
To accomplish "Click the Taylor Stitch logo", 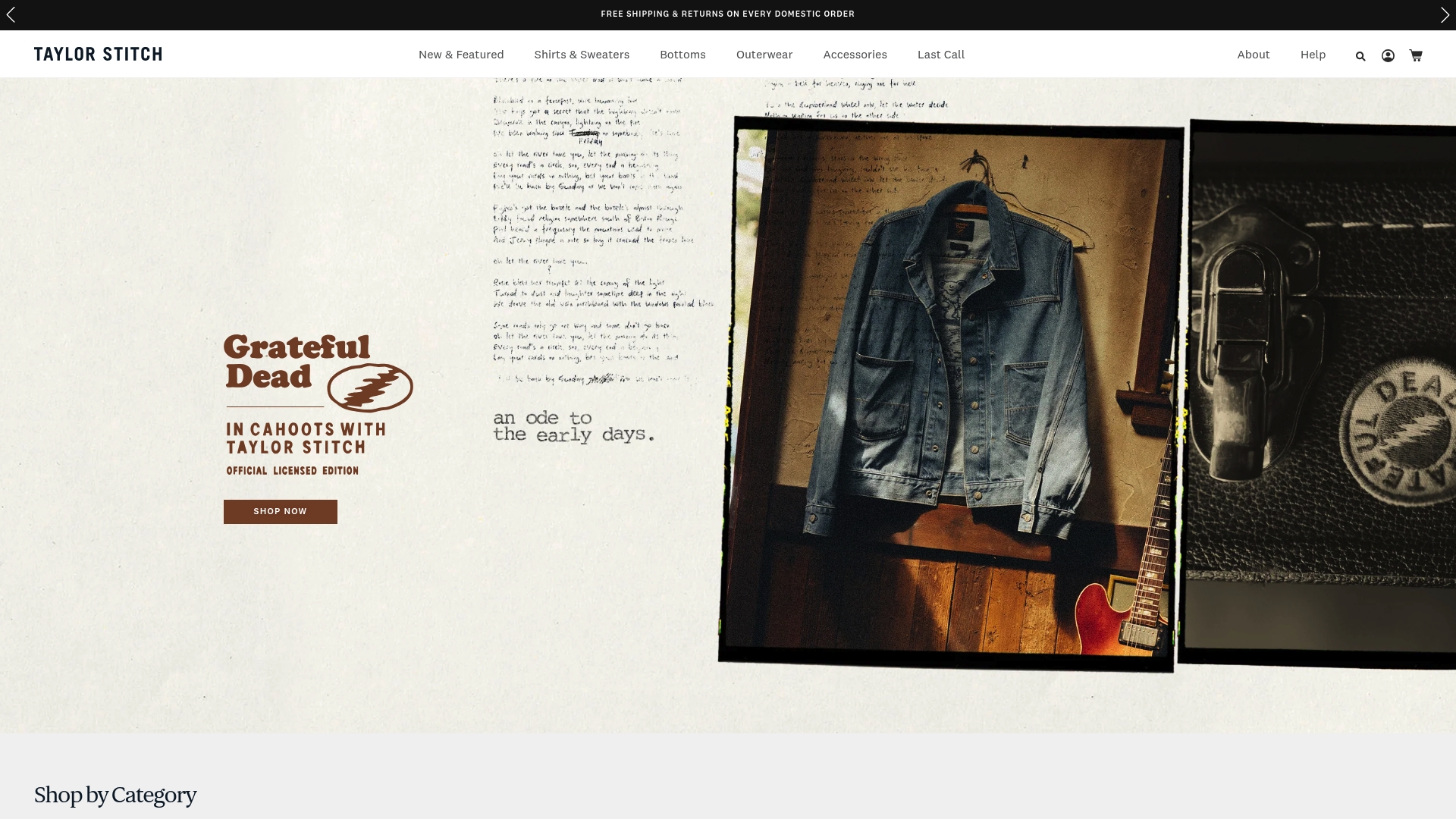I will click(x=98, y=54).
